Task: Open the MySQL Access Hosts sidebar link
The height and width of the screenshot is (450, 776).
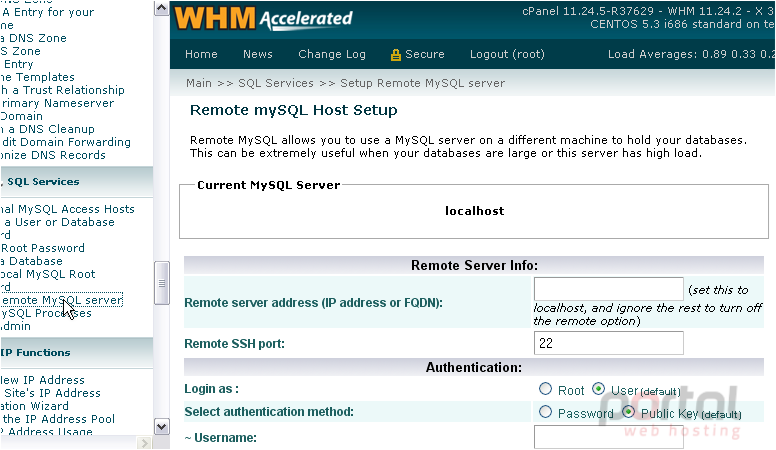Action: click(67, 209)
